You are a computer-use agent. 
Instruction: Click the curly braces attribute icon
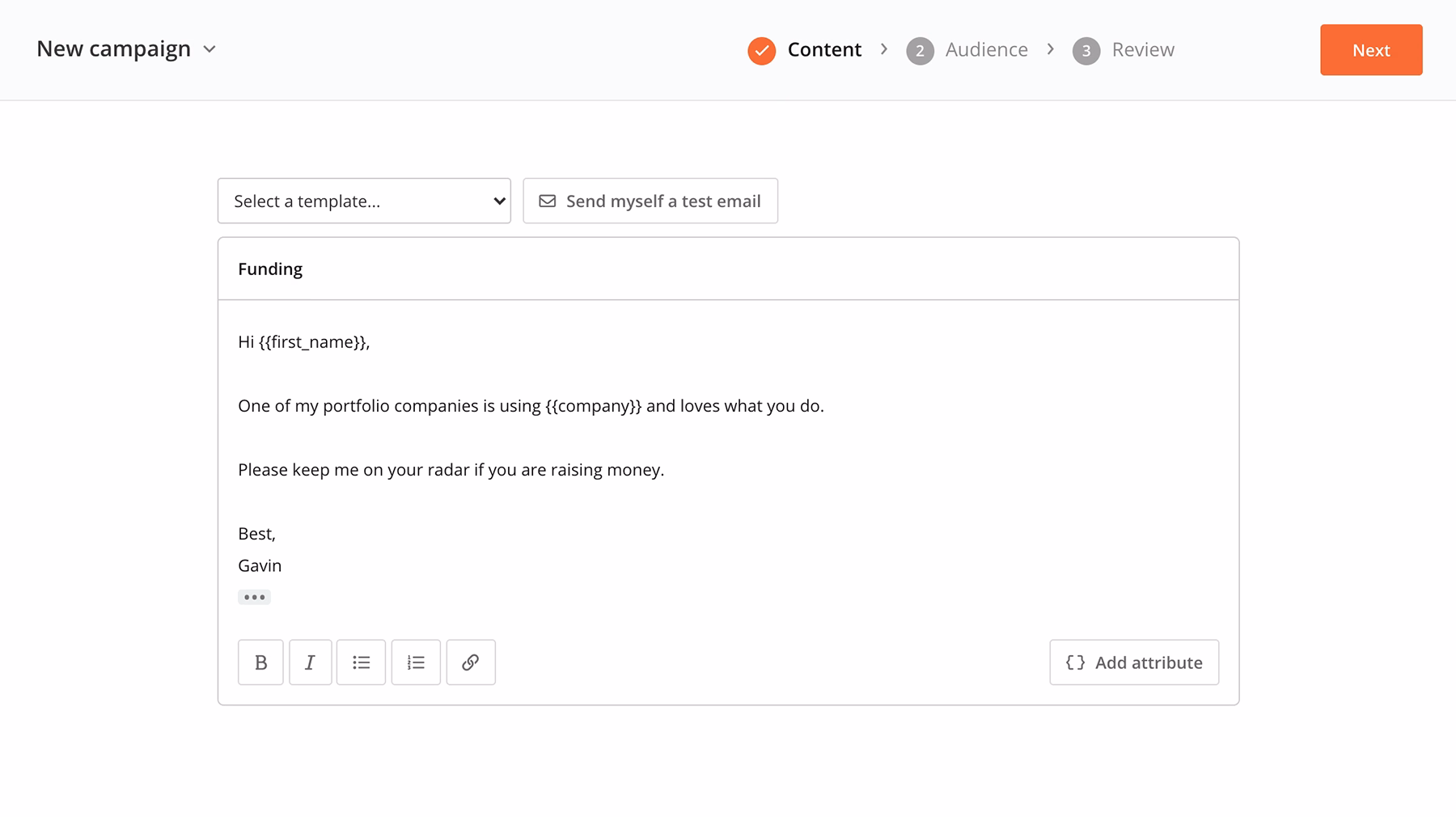click(1075, 662)
